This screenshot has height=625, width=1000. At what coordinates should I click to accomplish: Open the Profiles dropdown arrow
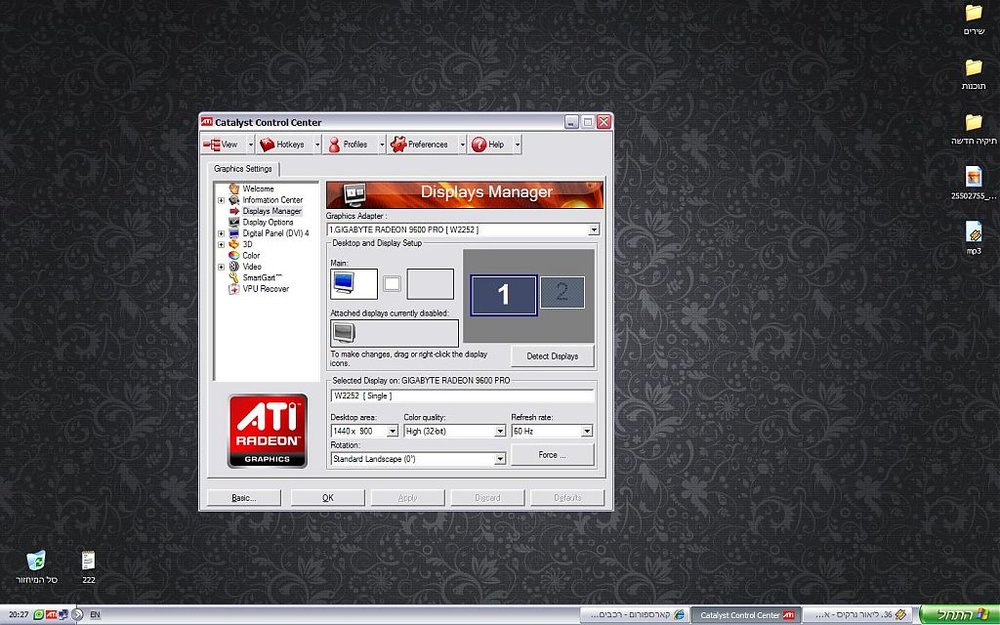(x=382, y=145)
